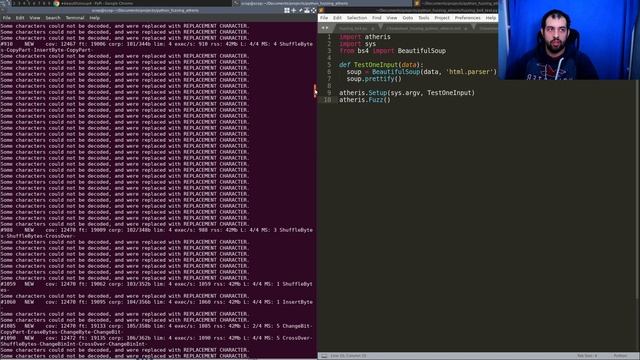Viewport: 640px width, 360px height.
Task: Open Sublime Text Preferences menu
Action: [x=468, y=18]
